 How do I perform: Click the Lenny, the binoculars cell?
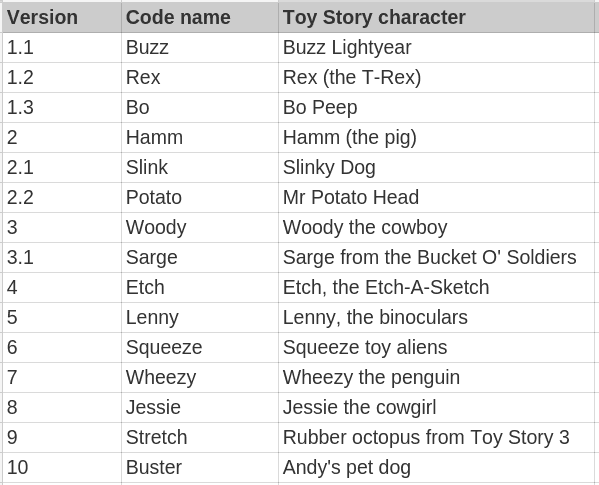coord(436,317)
